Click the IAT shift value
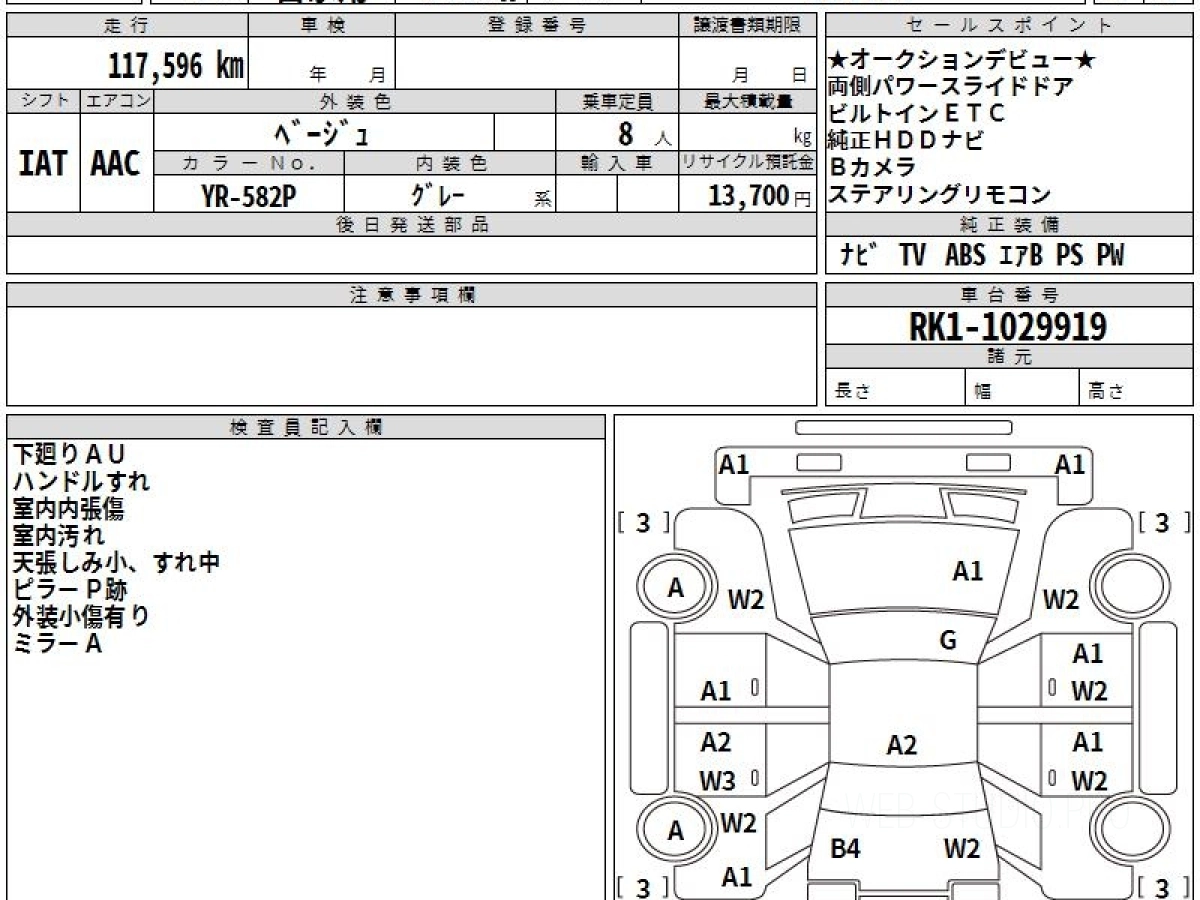 (44, 163)
